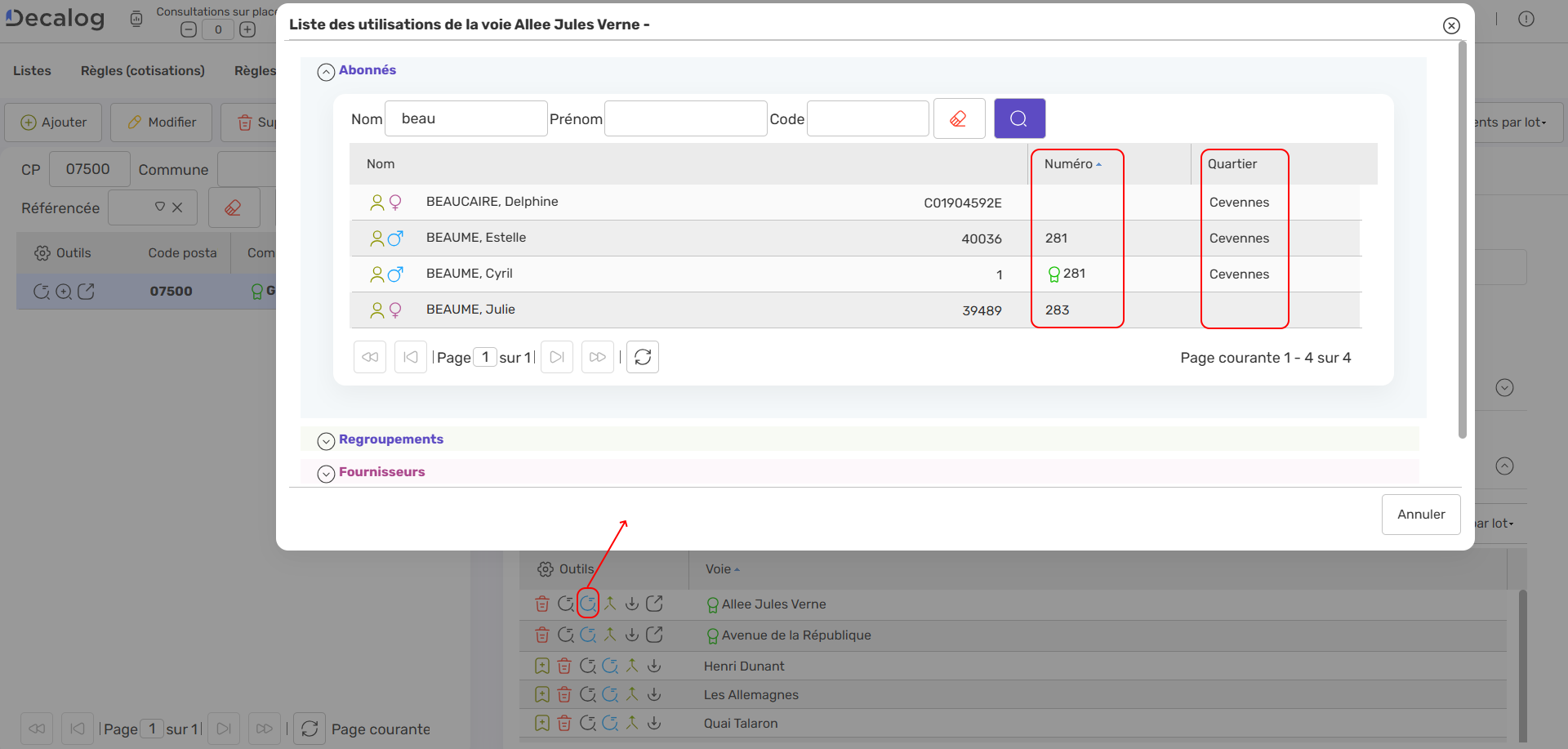This screenshot has width=1568, height=749.
Task: Open the Listes menu
Action: click(x=32, y=71)
